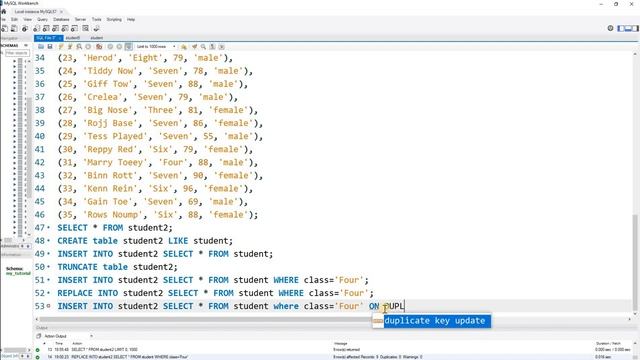Open the Tools menu

pyautogui.click(x=96, y=20)
